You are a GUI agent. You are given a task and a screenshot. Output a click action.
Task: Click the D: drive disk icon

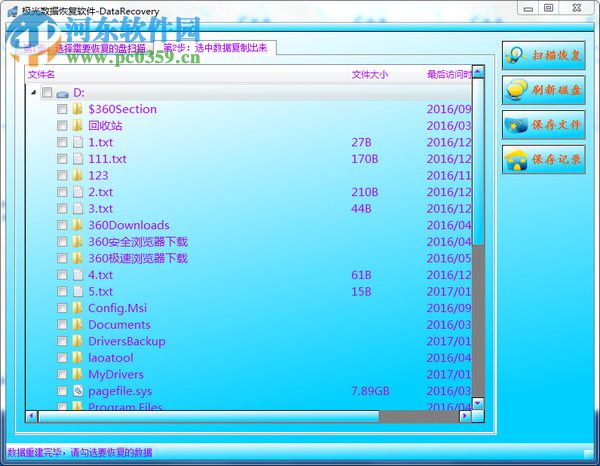(62, 93)
